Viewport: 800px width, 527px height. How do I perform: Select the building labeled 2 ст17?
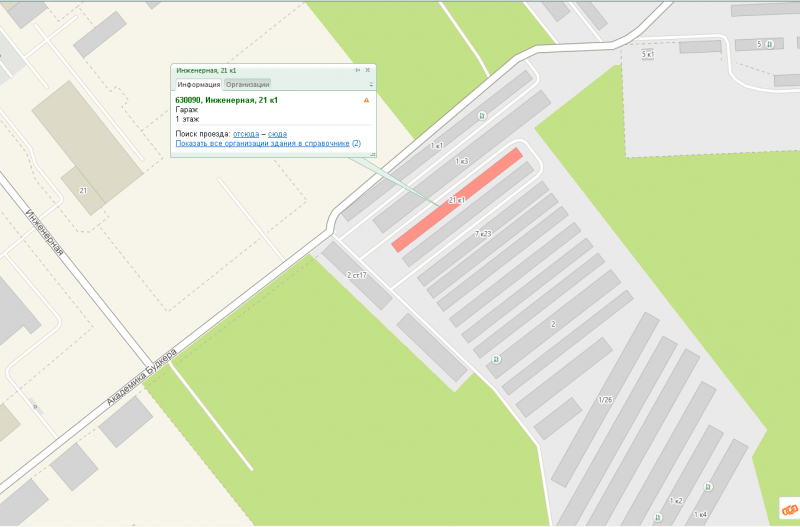[x=357, y=275]
